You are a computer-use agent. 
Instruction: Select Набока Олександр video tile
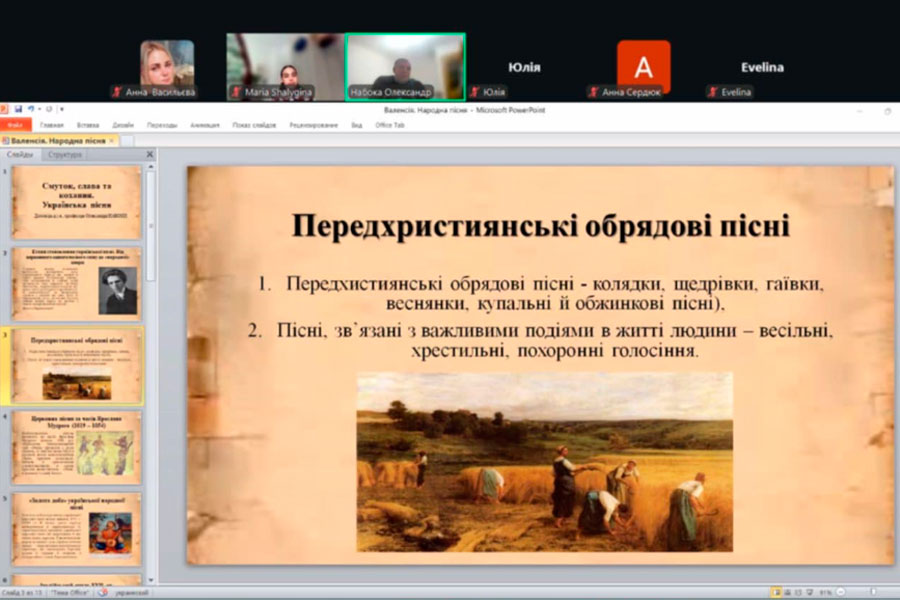pos(405,66)
